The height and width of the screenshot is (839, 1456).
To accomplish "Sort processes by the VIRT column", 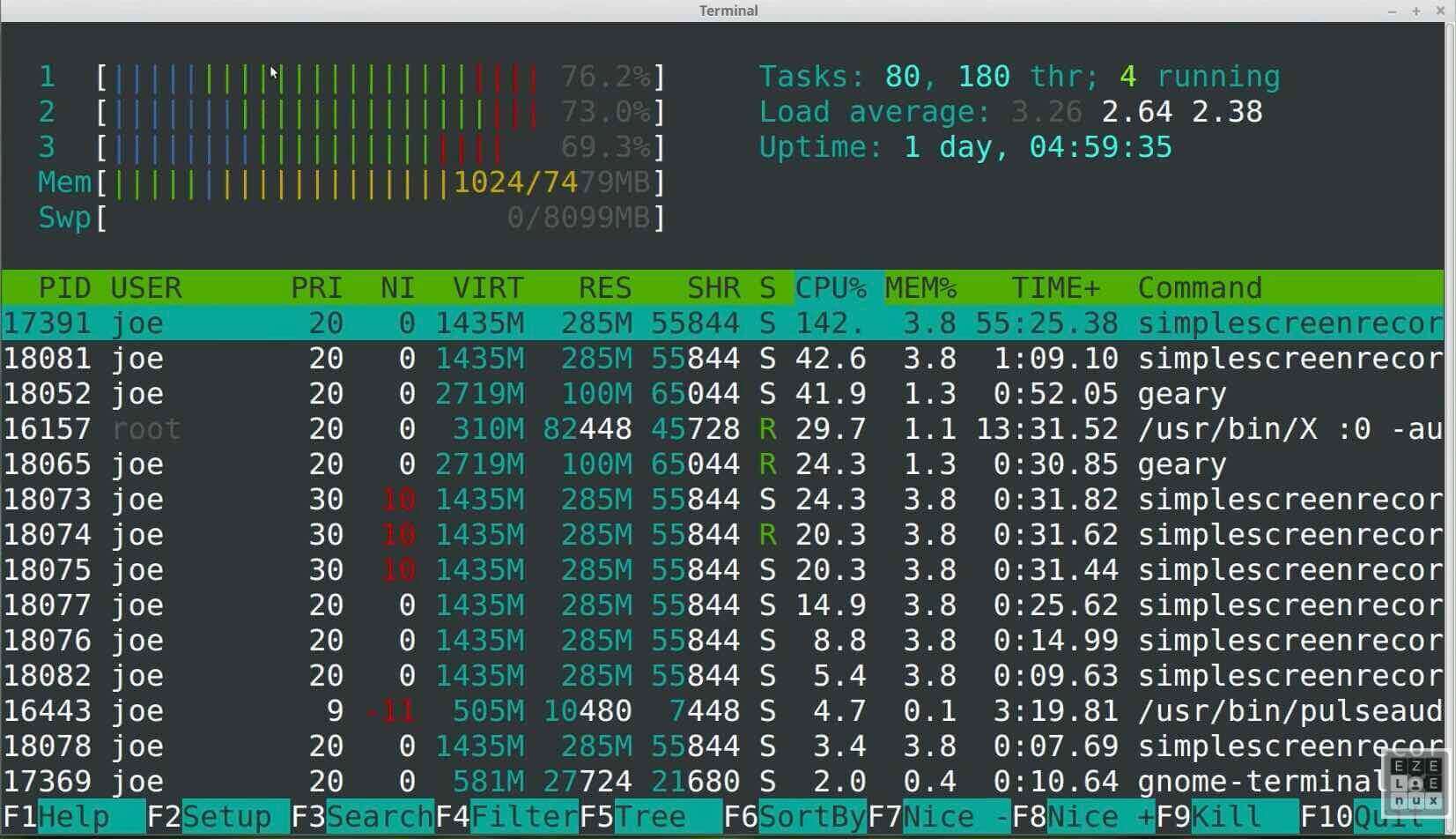I will coord(485,287).
